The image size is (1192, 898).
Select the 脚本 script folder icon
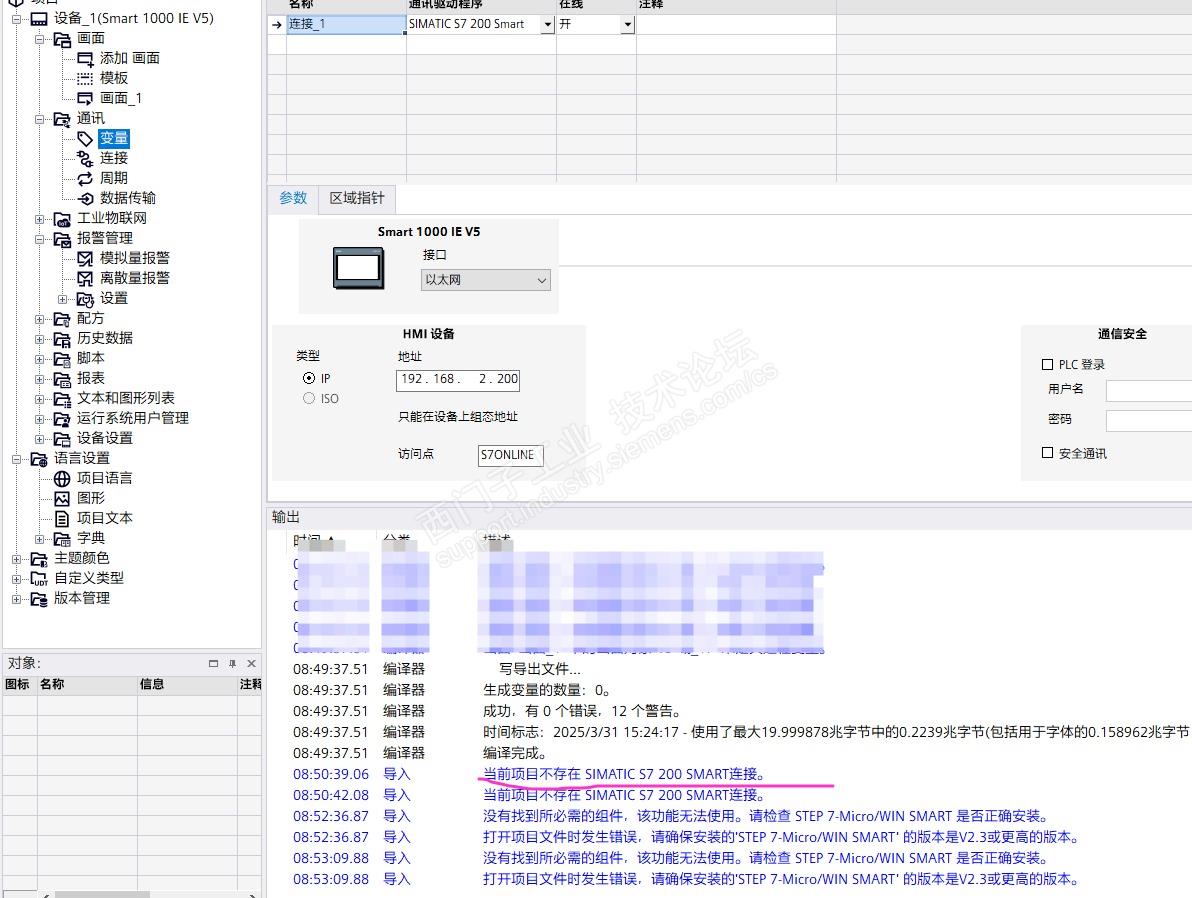click(x=62, y=358)
